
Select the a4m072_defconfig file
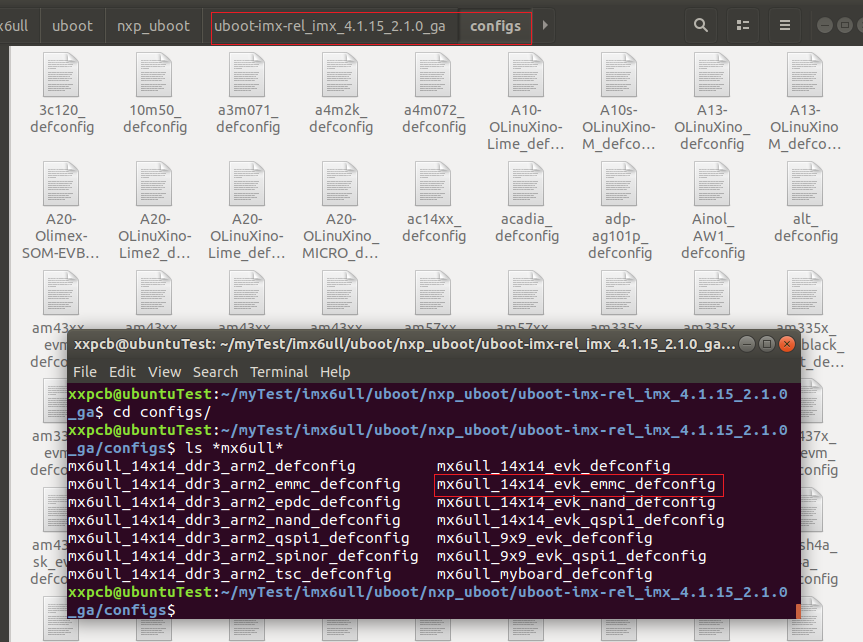[434, 94]
